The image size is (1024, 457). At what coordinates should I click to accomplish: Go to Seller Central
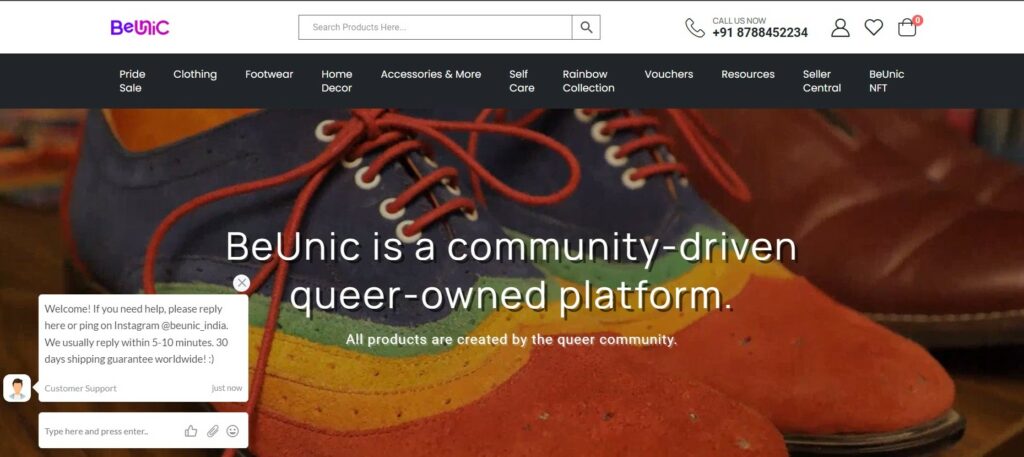[x=822, y=81]
